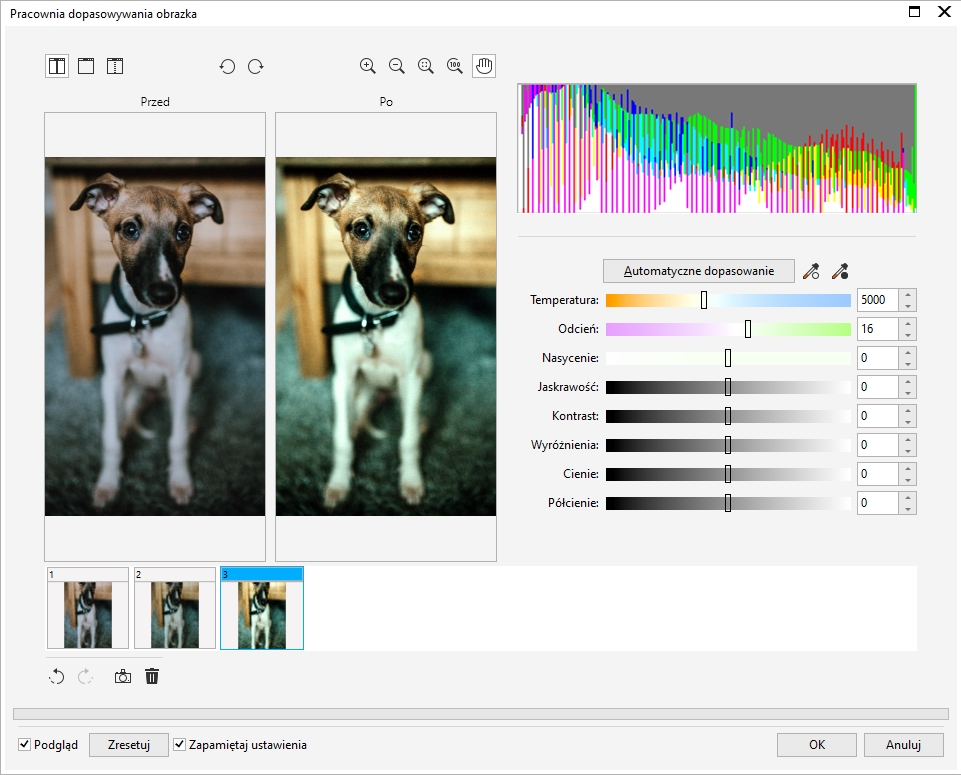Toggle the Podgląd checkbox
Viewport: 961px width, 775px height.
click(x=25, y=745)
